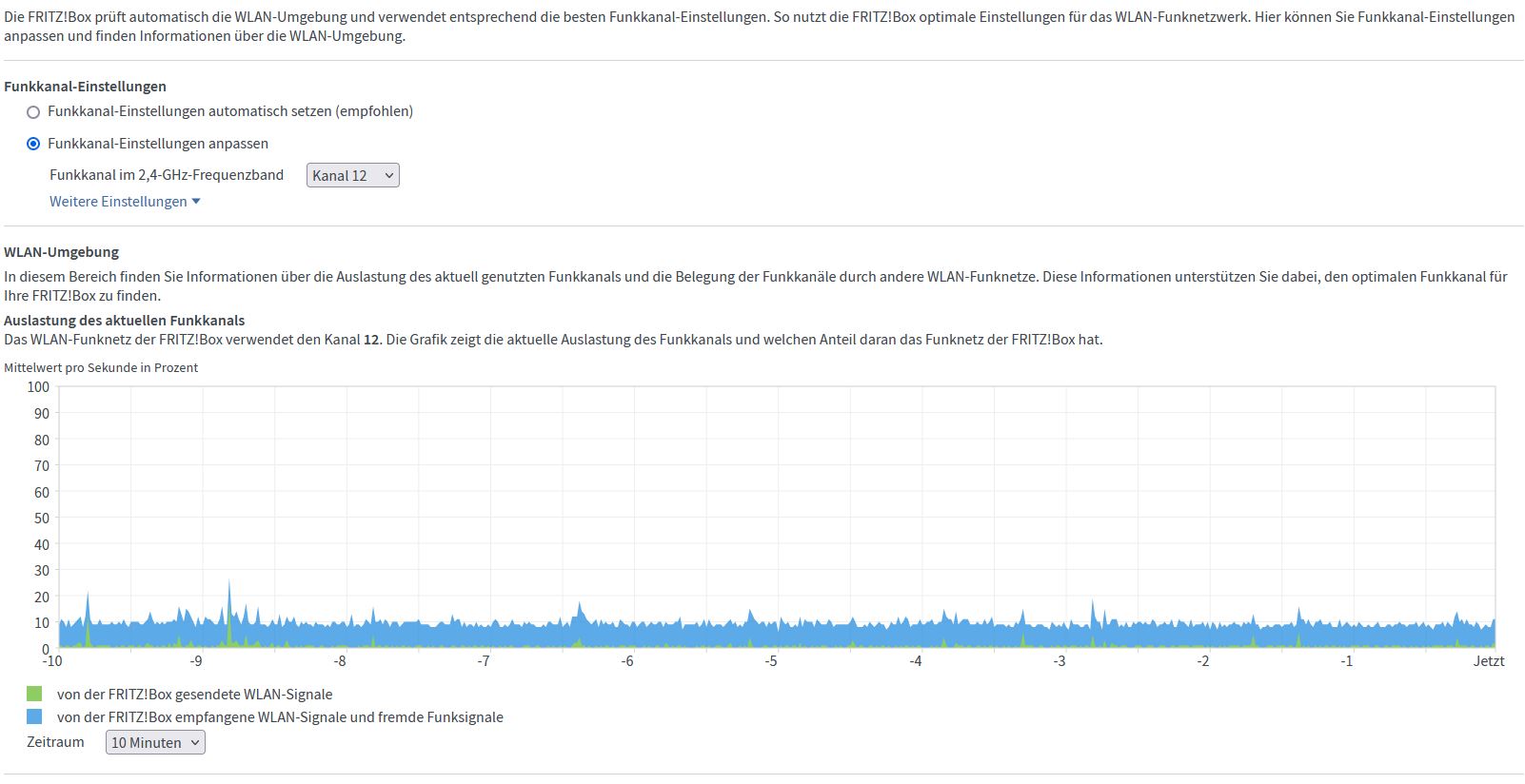Viewport: 1525px width, 784px height.
Task: Click the '50' y-axis label
Action: (42, 519)
